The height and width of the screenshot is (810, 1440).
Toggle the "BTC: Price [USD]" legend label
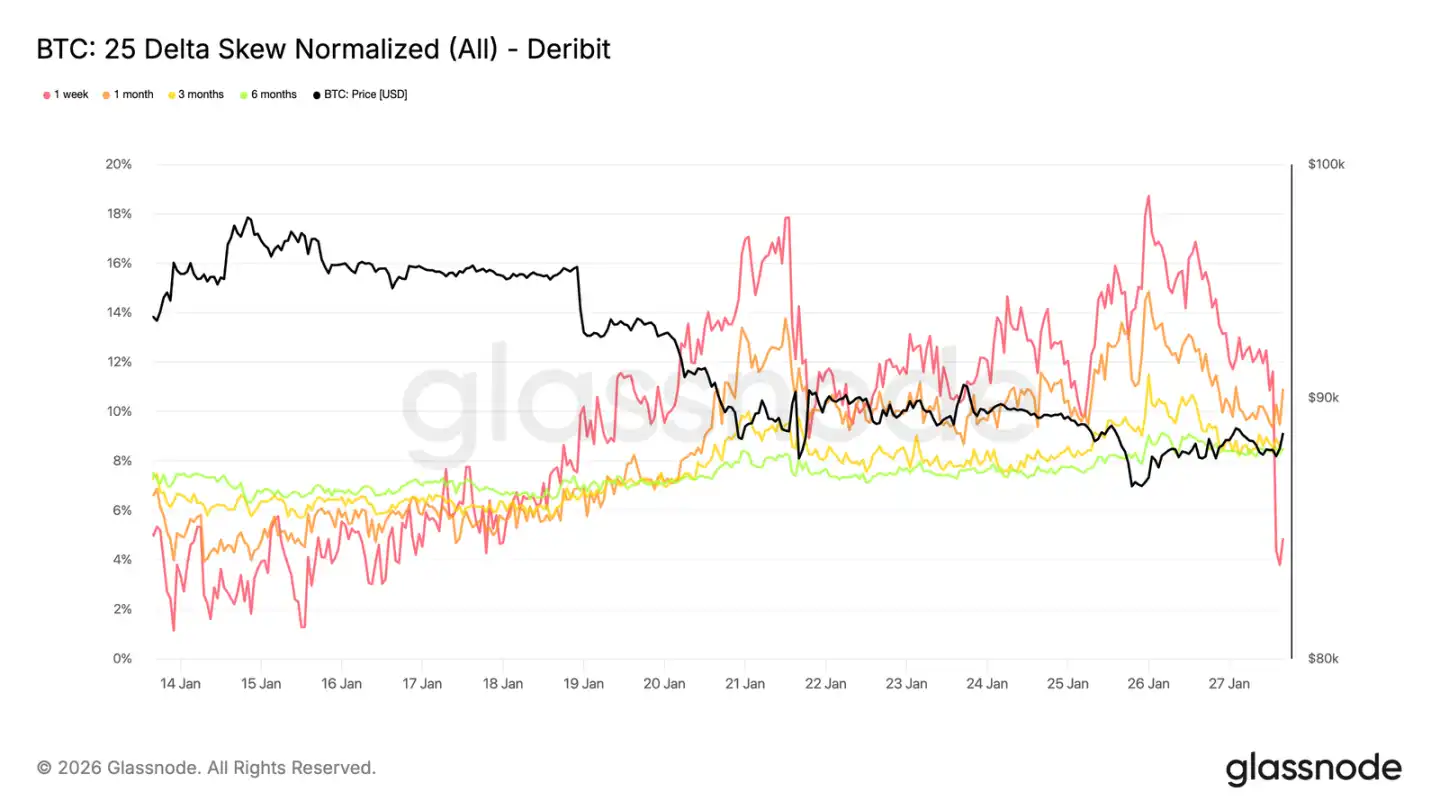coord(366,95)
